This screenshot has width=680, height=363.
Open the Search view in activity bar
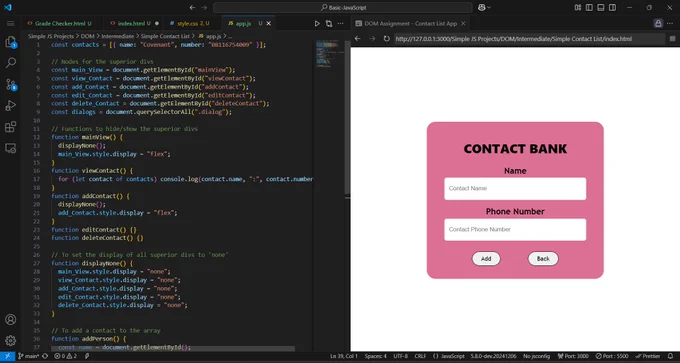pos(10,63)
